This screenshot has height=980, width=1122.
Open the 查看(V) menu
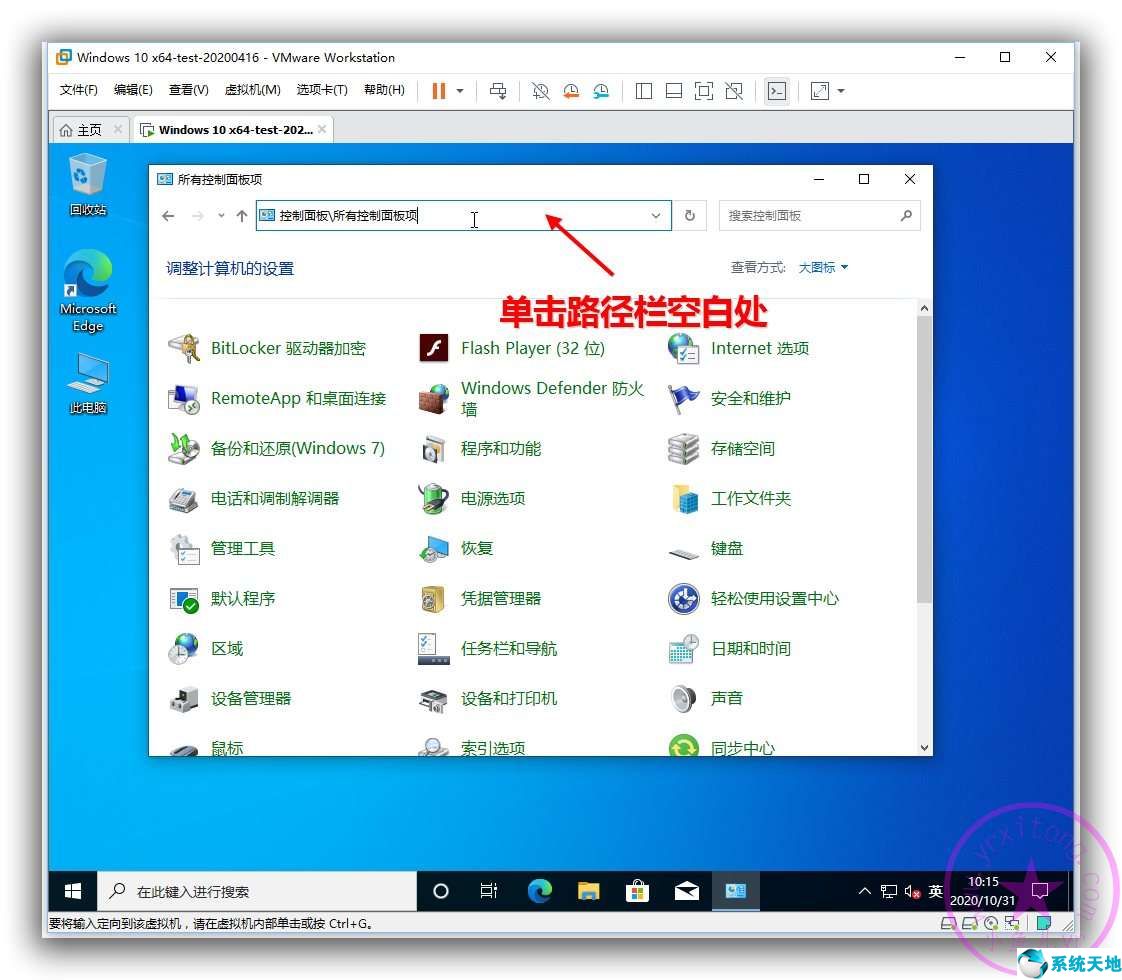(188, 89)
